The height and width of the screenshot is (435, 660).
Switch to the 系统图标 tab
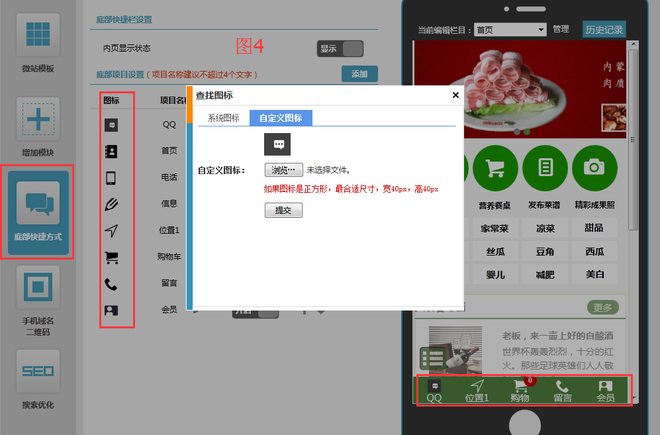coord(224,118)
